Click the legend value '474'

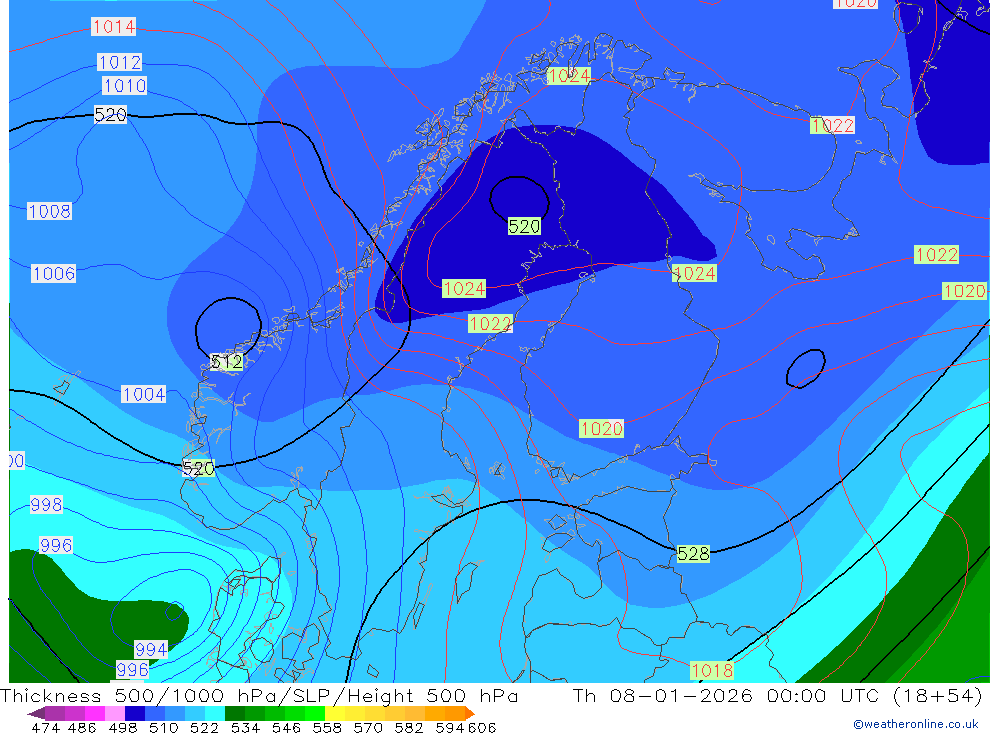[x=45, y=727]
